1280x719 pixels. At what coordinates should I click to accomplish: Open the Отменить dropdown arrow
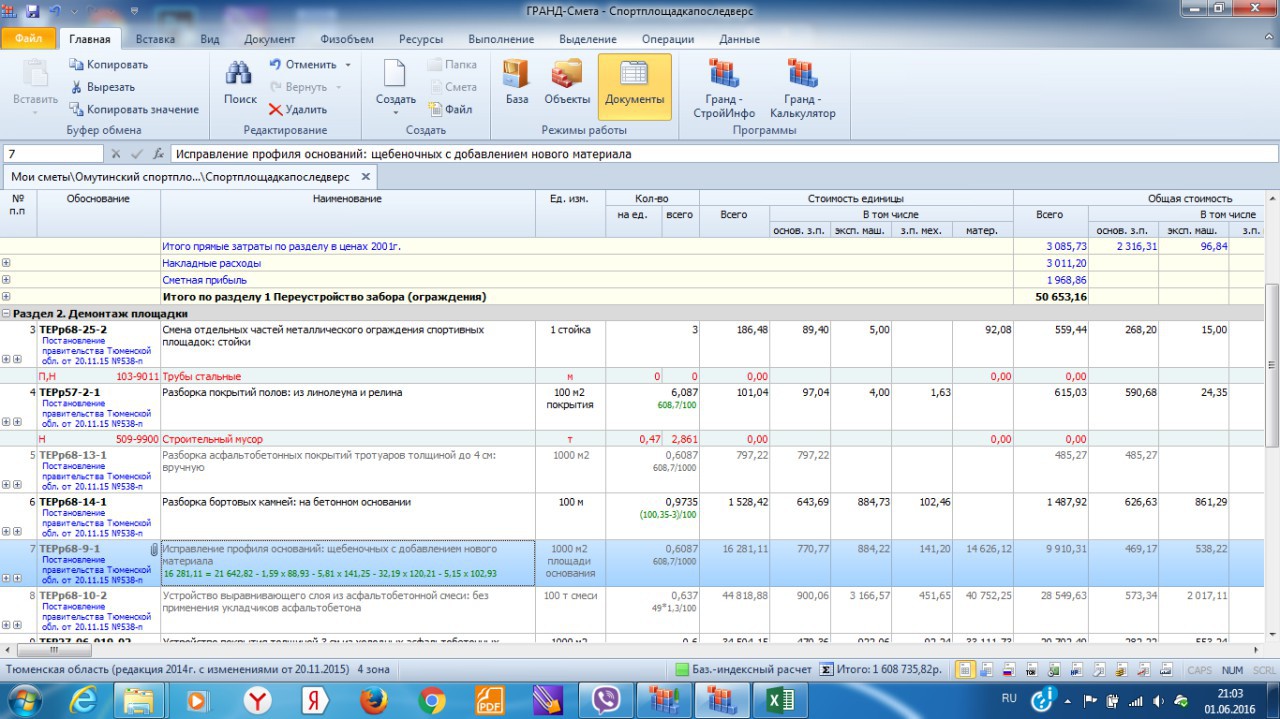[x=348, y=65]
